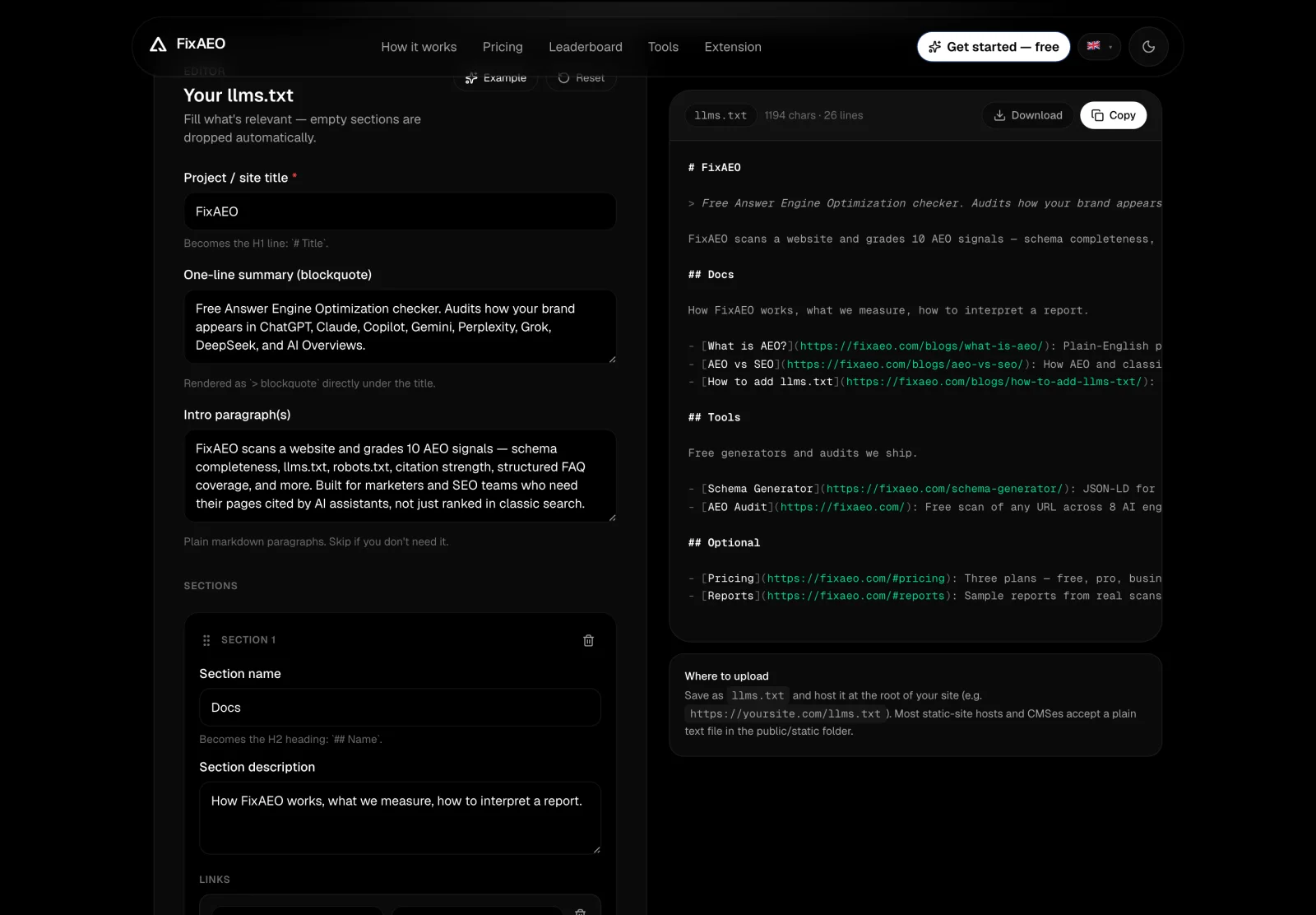This screenshot has height=915, width=1316.
Task: Click the aeo-vs-seo URL in preview
Action: [x=905, y=365]
